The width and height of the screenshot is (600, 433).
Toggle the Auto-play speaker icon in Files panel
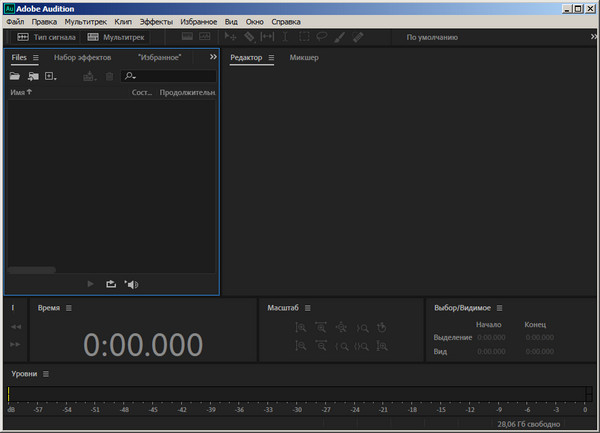(131, 285)
